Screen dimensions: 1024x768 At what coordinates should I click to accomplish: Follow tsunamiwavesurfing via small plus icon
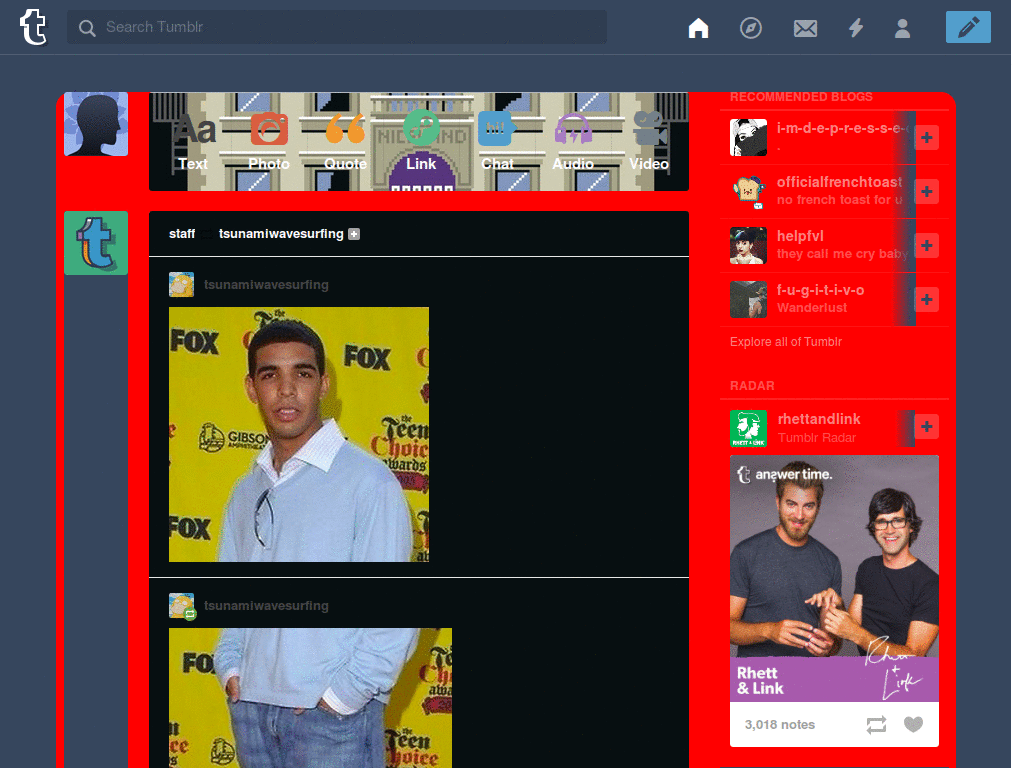click(x=354, y=234)
